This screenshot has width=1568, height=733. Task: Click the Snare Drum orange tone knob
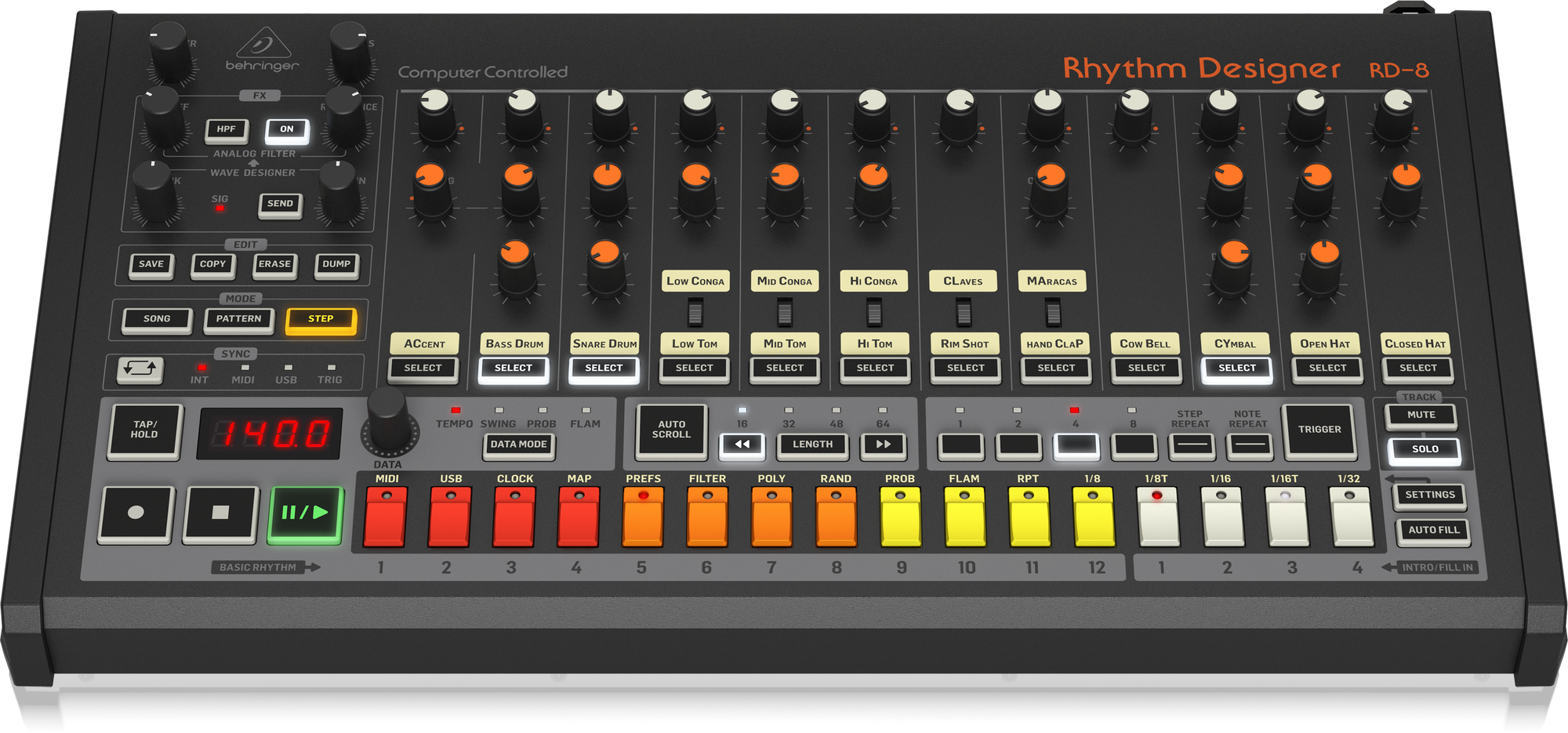tap(607, 192)
